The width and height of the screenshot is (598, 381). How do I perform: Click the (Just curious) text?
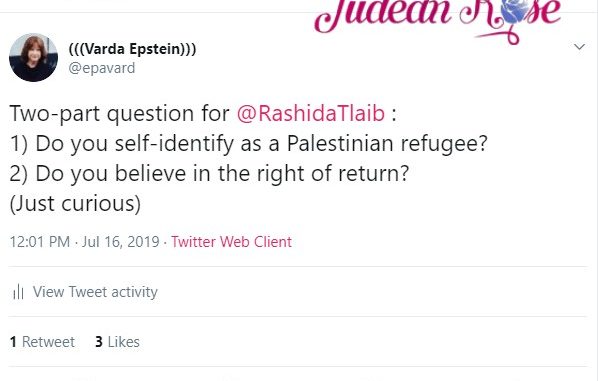coord(75,203)
